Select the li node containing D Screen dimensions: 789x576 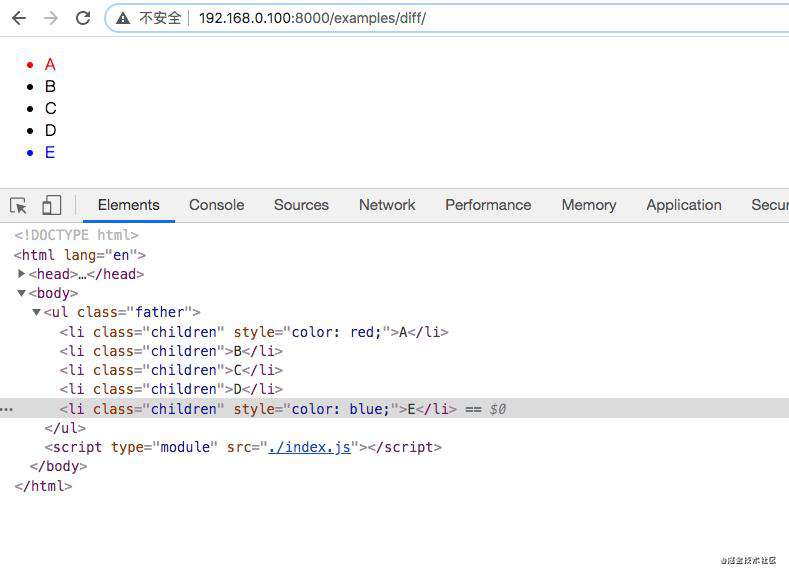coord(171,389)
